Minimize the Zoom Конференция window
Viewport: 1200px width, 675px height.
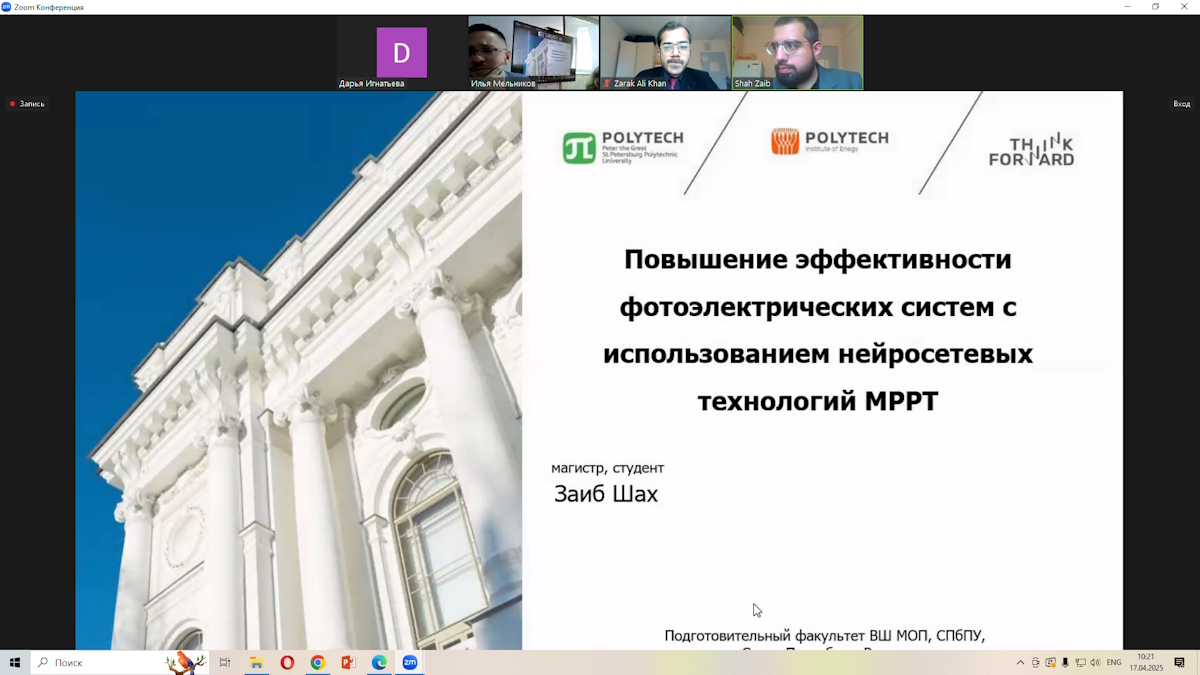[x=1128, y=6]
